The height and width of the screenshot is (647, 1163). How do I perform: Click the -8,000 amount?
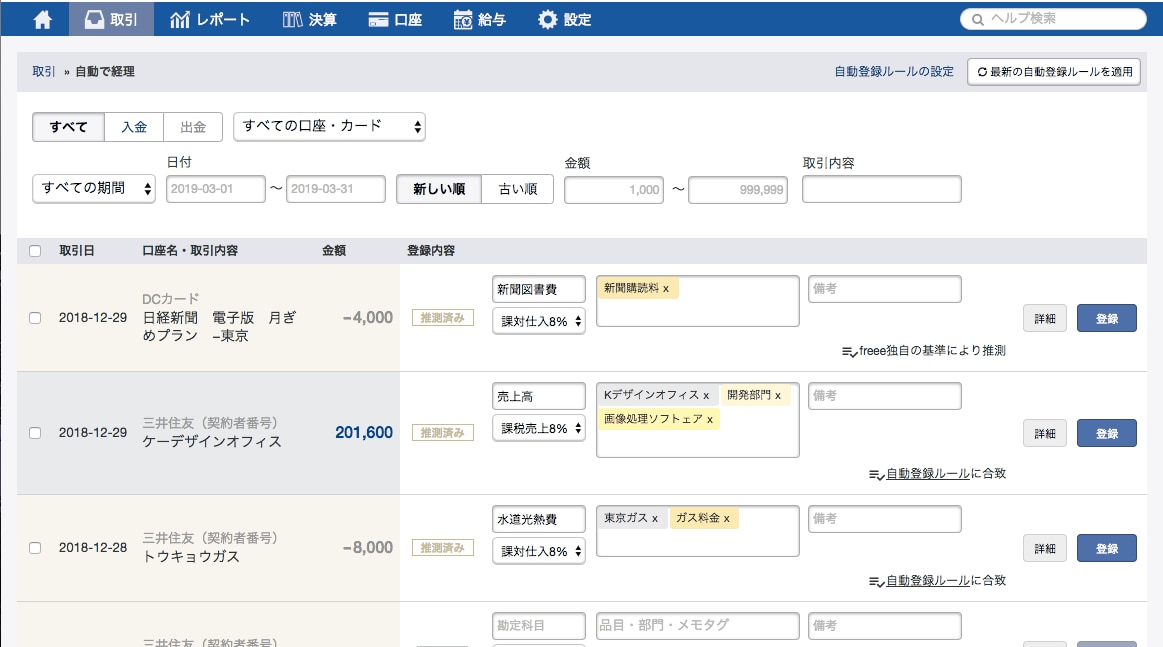coord(367,548)
